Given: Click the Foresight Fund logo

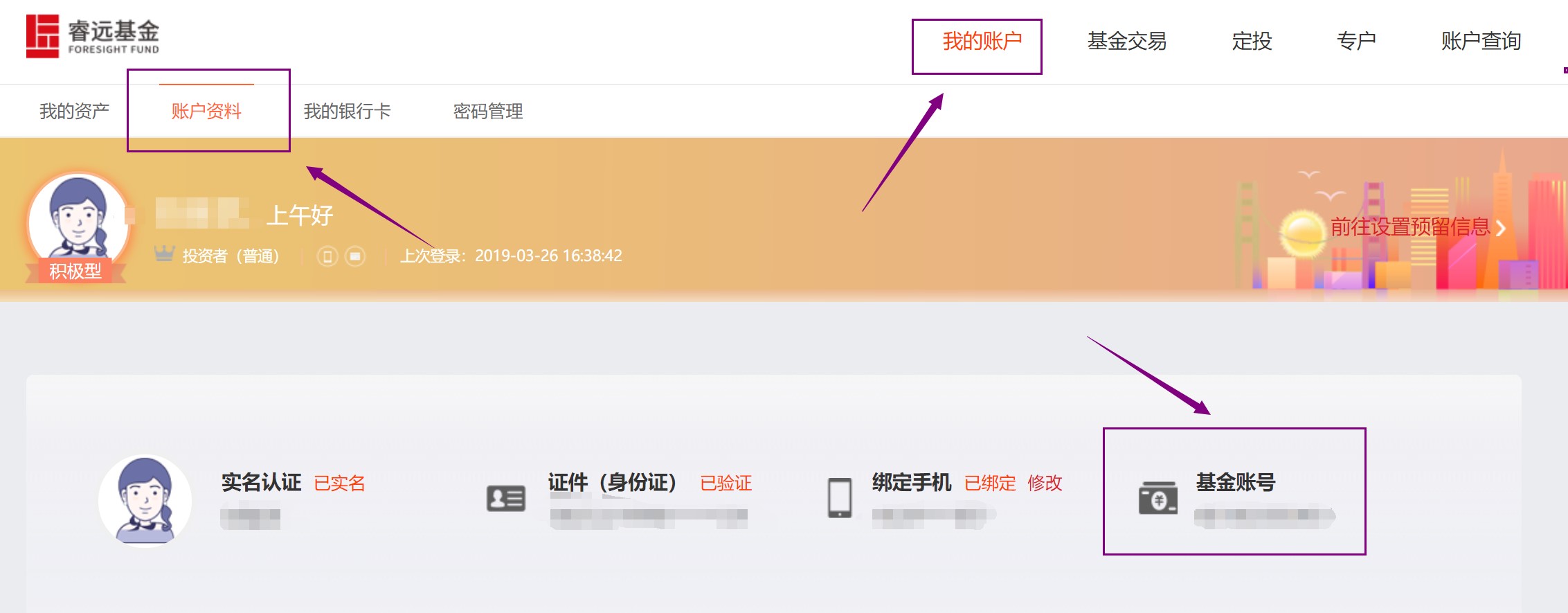Looking at the screenshot, I should click(93, 36).
